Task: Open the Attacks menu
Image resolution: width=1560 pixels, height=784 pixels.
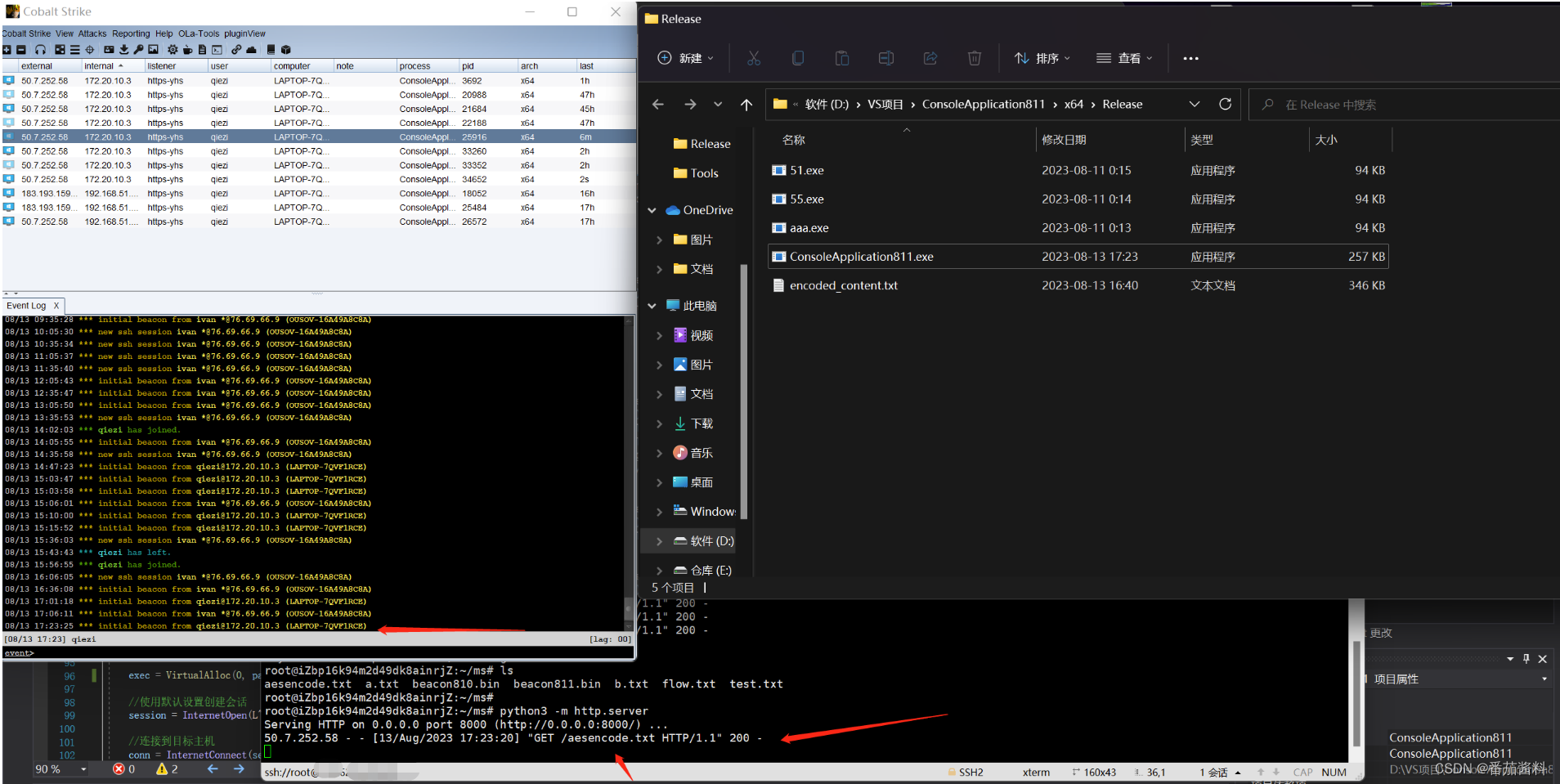Action: (x=92, y=34)
